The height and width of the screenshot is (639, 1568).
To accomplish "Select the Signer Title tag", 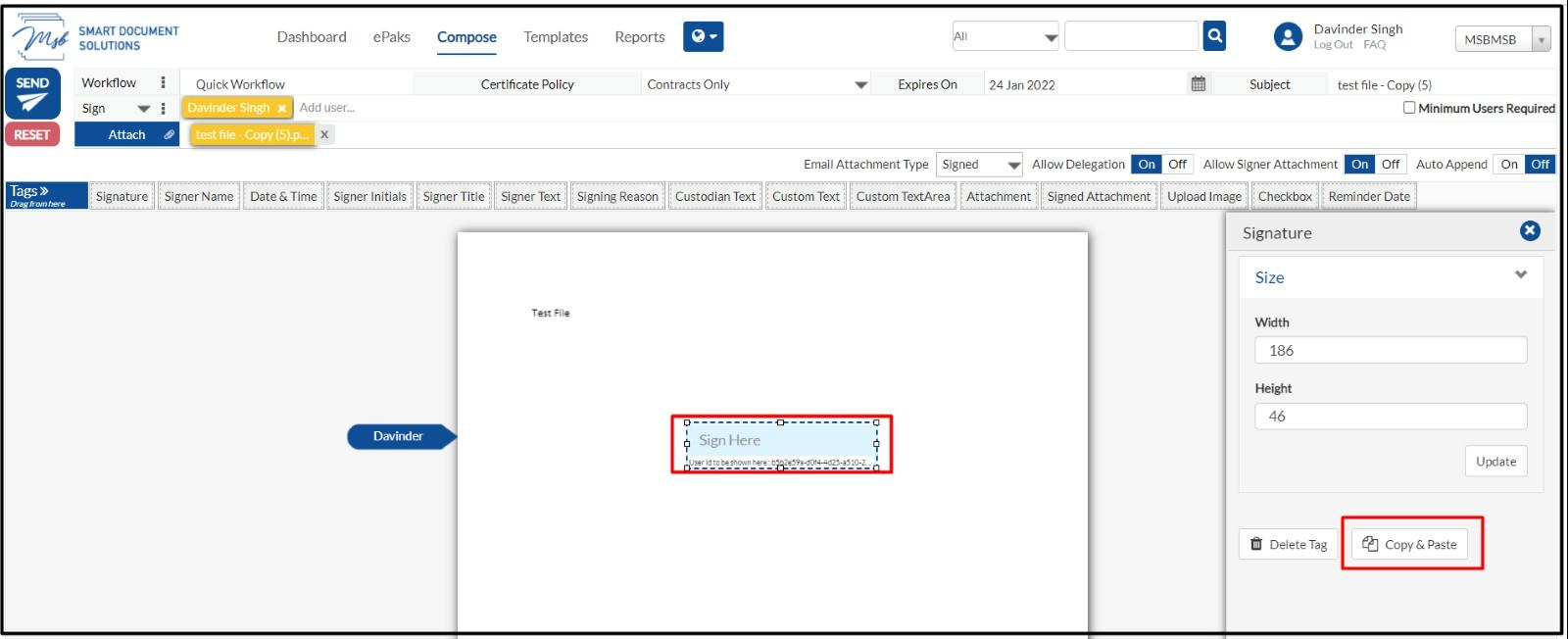I will coord(454,196).
